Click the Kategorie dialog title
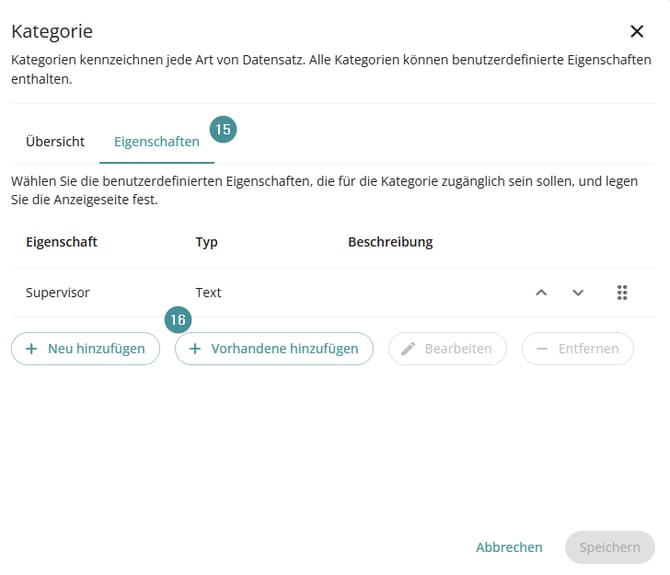This screenshot has height=575, width=670. click(52, 32)
